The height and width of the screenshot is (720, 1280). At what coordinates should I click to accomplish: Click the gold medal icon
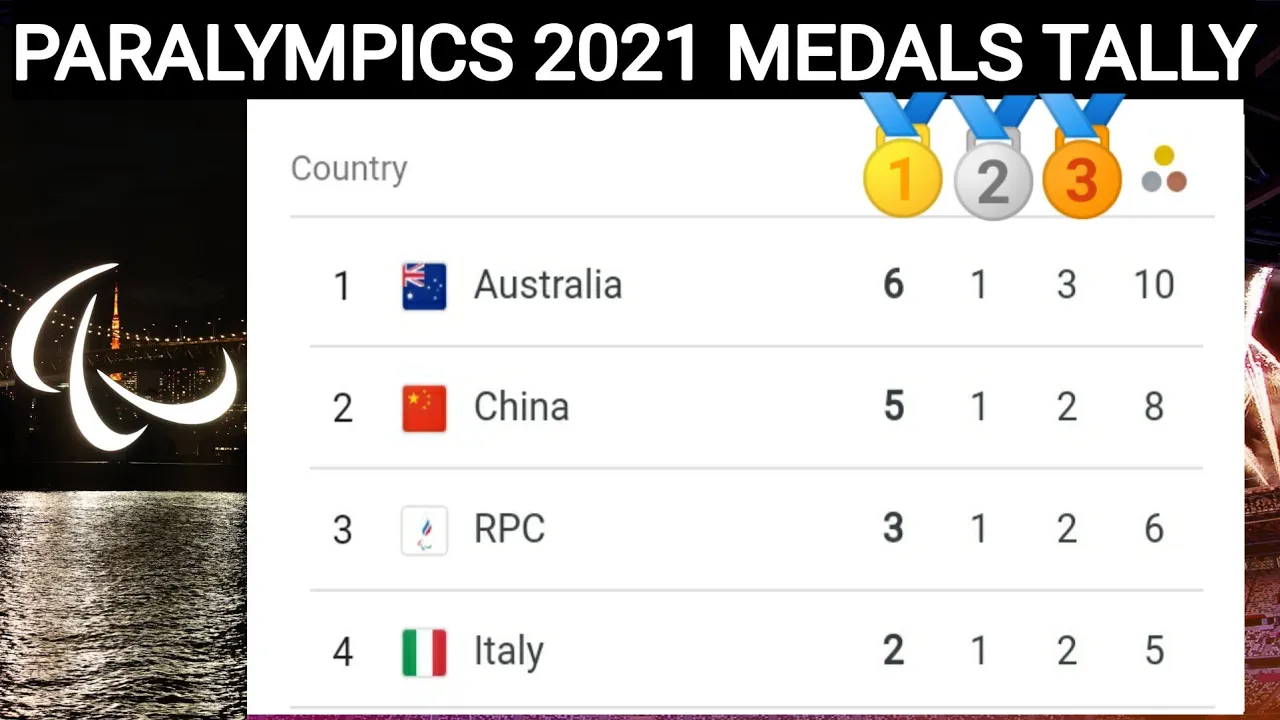(x=902, y=155)
